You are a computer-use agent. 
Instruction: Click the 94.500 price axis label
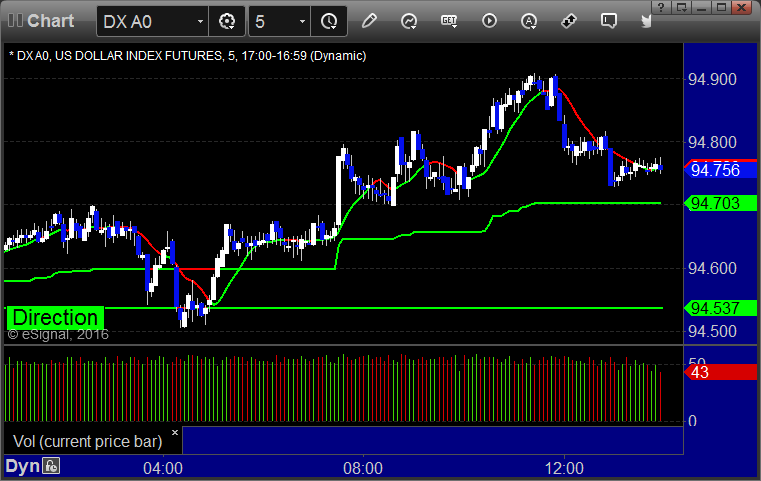[x=712, y=331]
